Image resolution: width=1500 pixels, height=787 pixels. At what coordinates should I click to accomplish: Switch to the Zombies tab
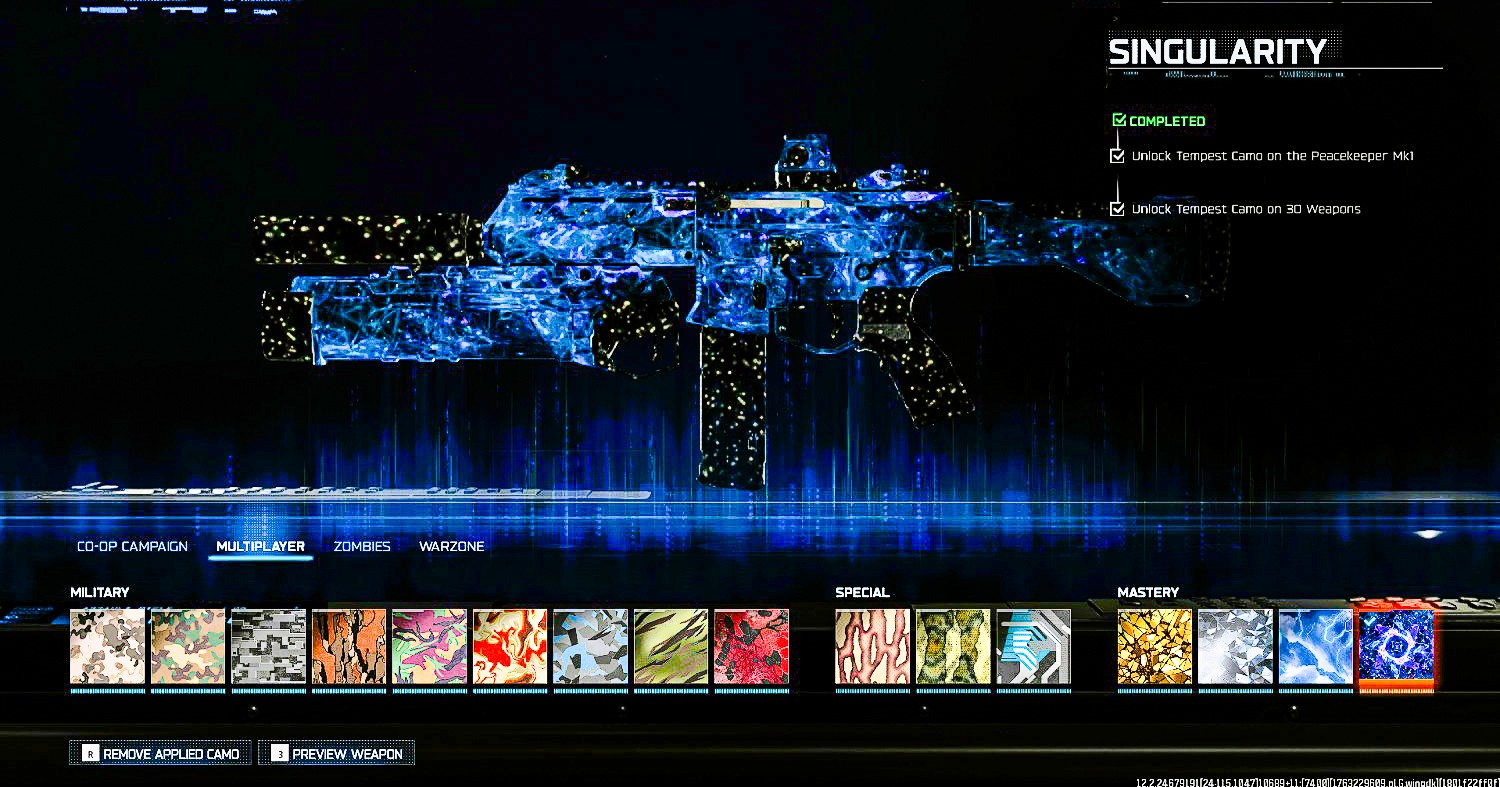click(362, 546)
